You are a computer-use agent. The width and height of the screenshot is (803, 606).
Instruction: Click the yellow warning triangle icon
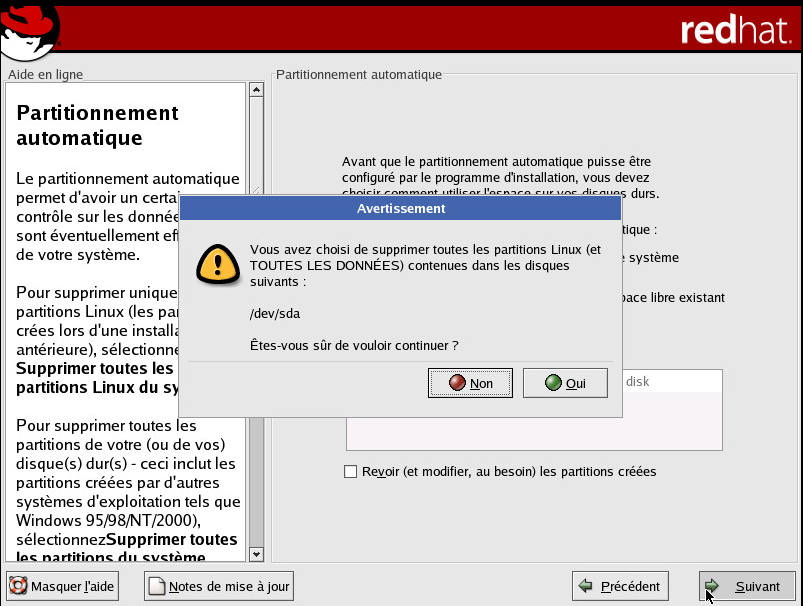pyautogui.click(x=218, y=264)
